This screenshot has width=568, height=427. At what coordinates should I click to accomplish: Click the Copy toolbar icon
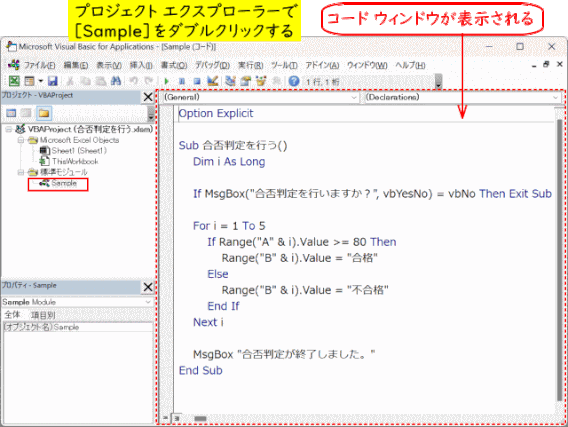click(85, 81)
